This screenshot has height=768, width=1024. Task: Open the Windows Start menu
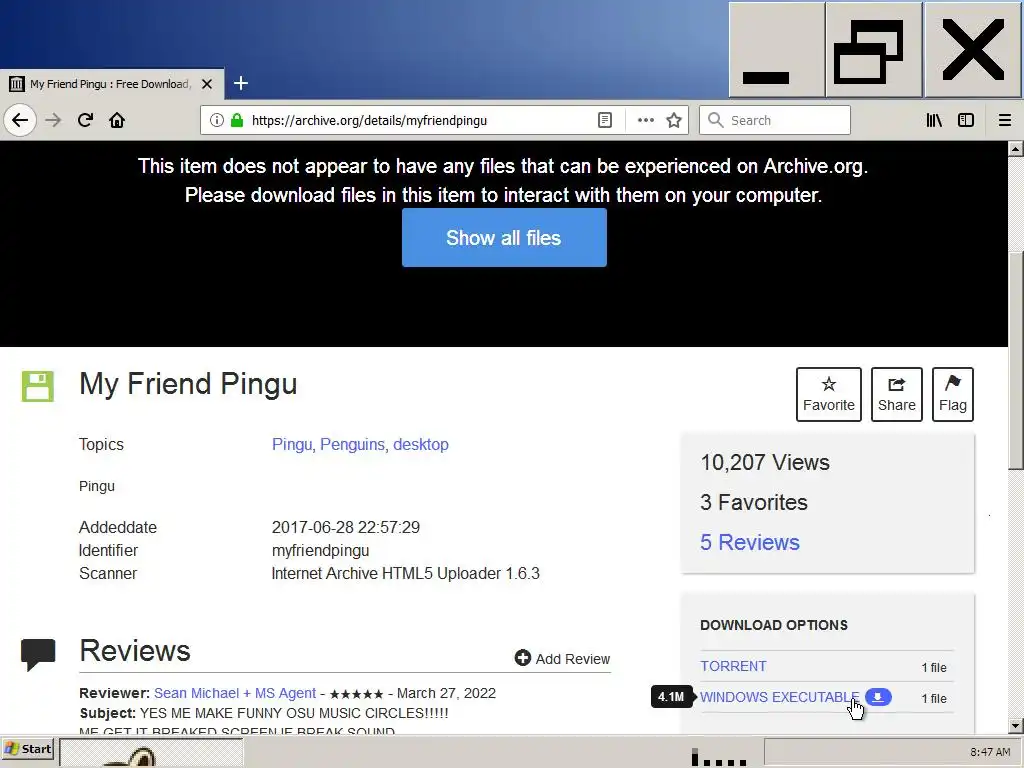click(x=27, y=749)
